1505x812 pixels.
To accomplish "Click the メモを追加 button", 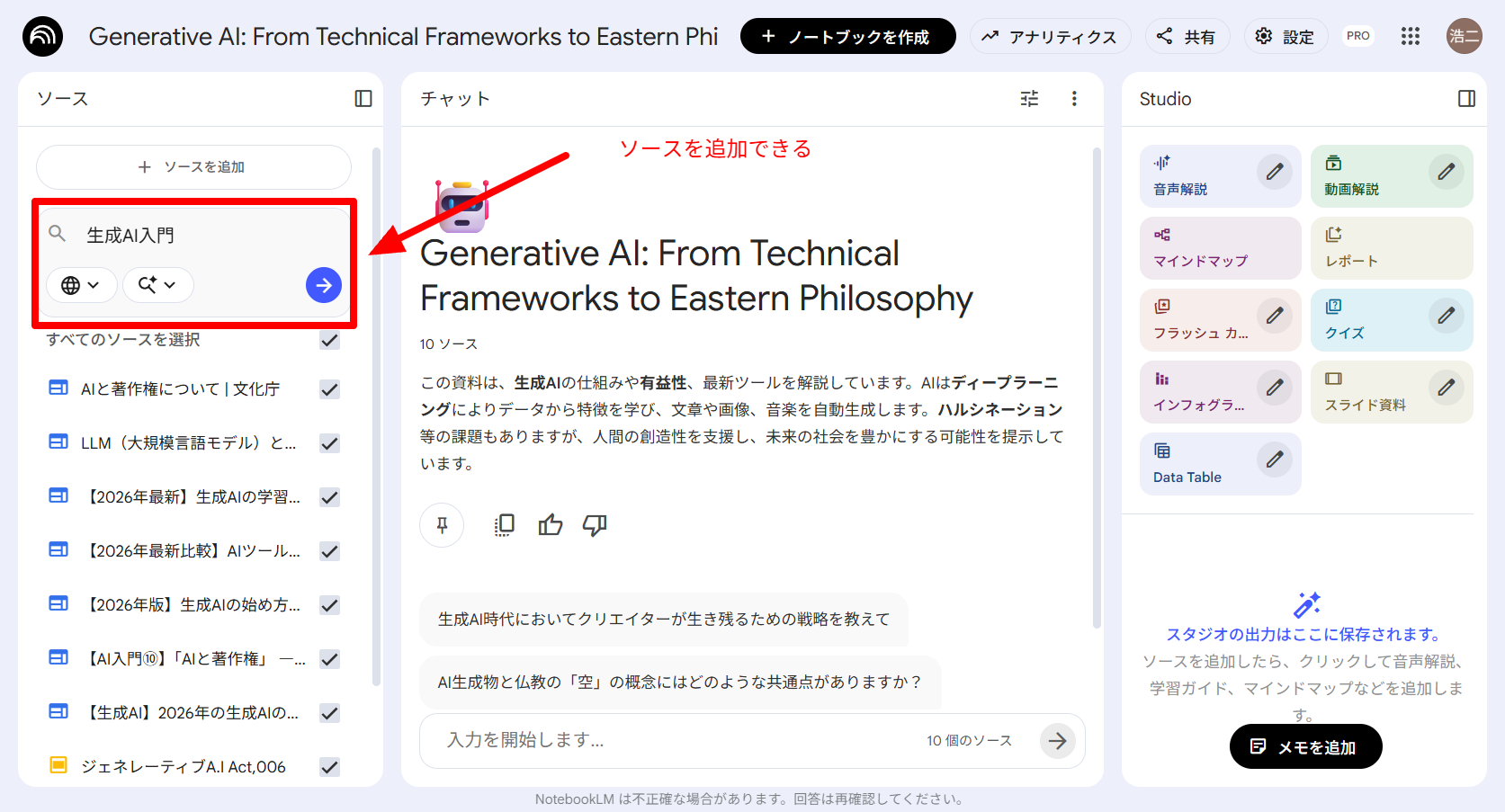I will pyautogui.click(x=1305, y=747).
